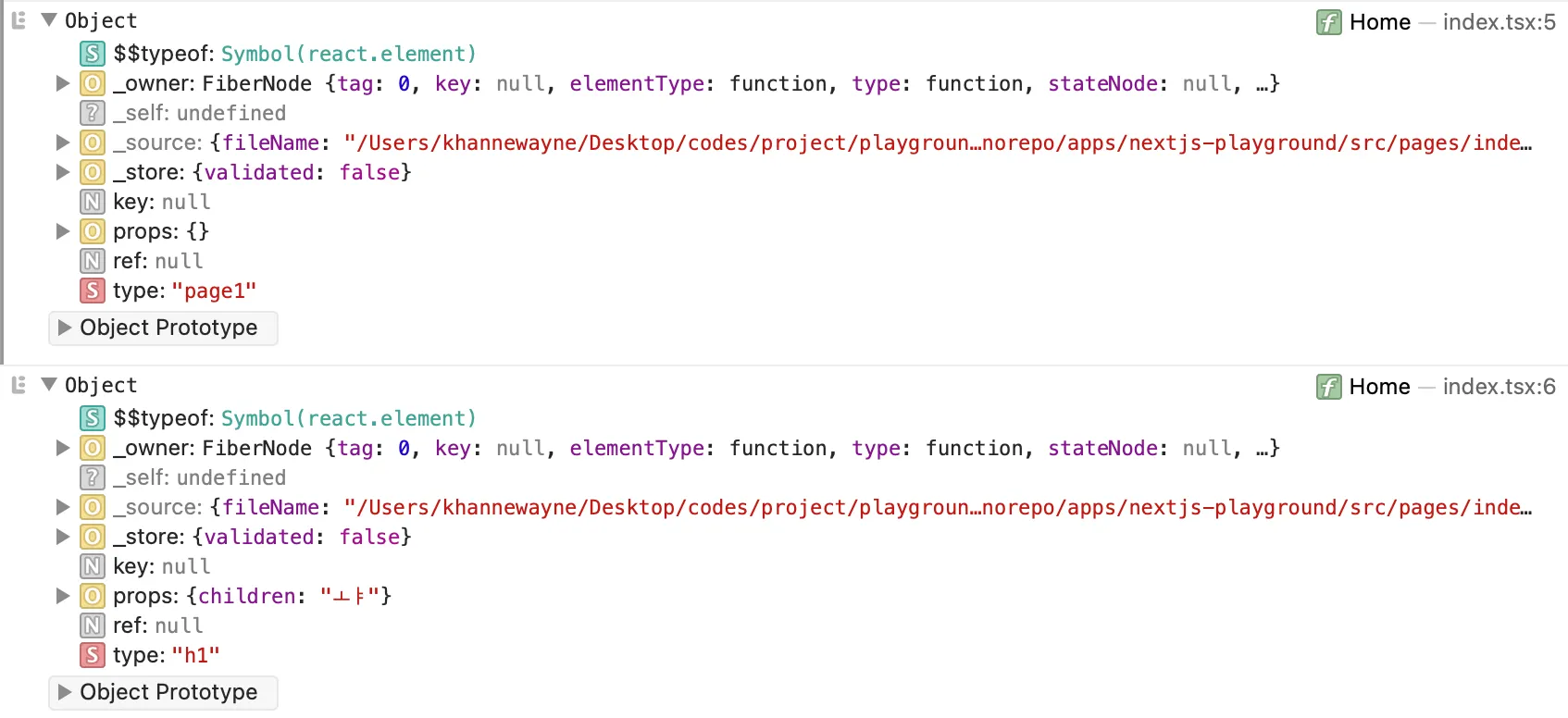Collapse the Object logged from index.tsx:6
This screenshot has width=1568, height=718.
pos(50,384)
